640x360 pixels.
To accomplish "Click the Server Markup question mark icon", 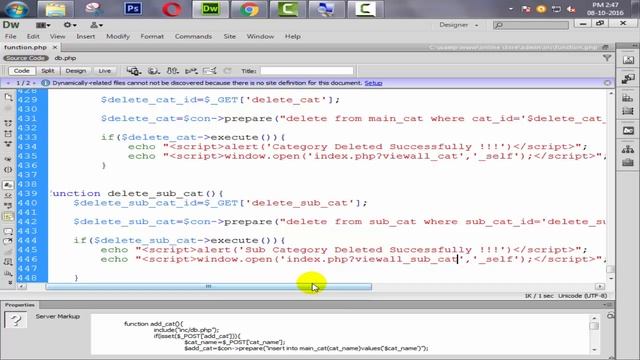I will click(x=16, y=320).
